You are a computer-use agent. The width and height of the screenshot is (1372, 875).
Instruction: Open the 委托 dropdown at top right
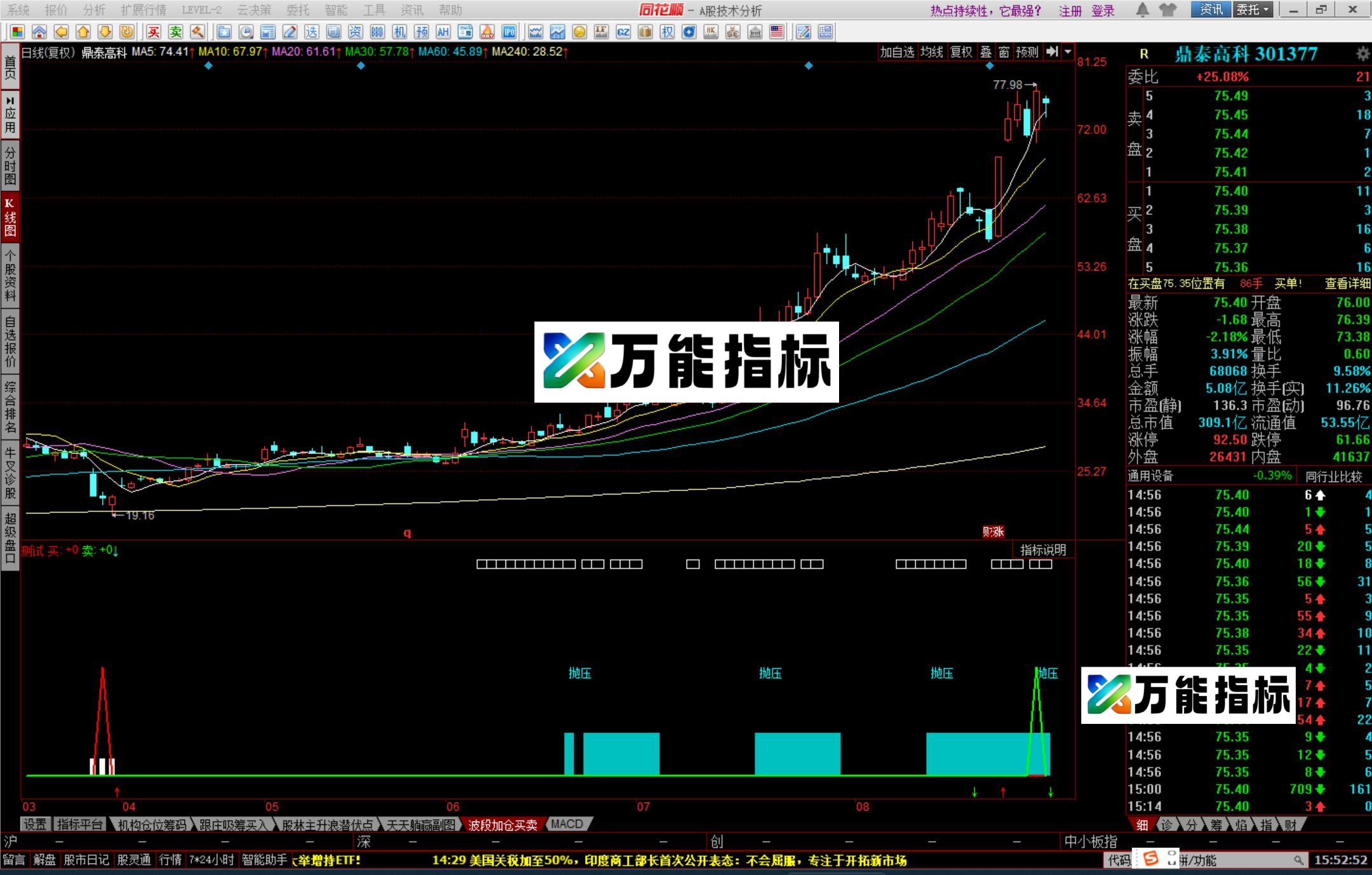point(1251,10)
